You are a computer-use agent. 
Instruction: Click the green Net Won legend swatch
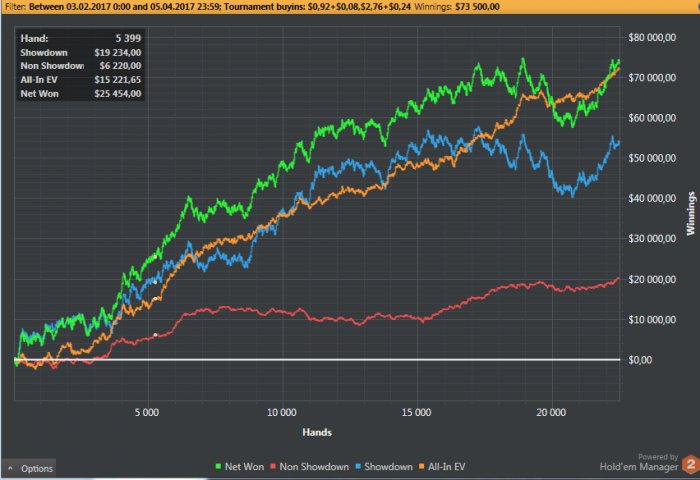218,467
